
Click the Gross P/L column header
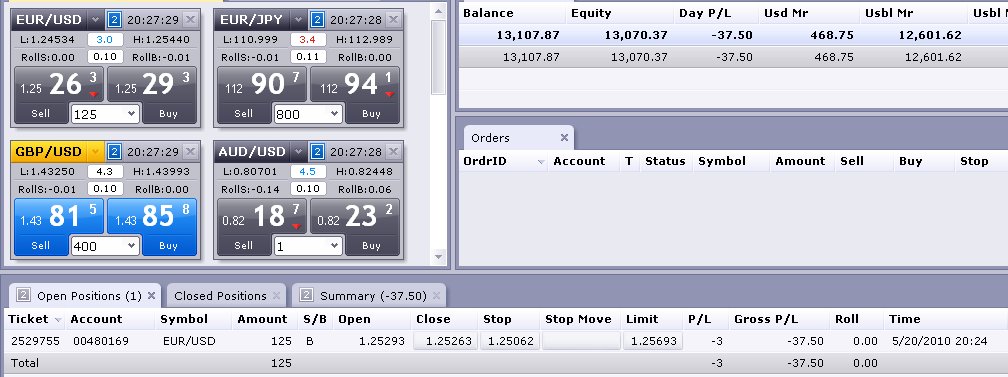766,319
